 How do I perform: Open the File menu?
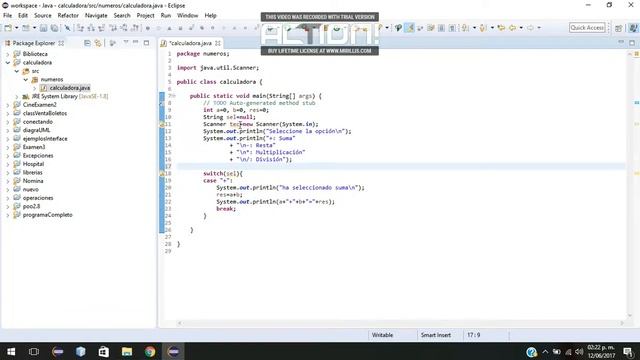(7, 16)
